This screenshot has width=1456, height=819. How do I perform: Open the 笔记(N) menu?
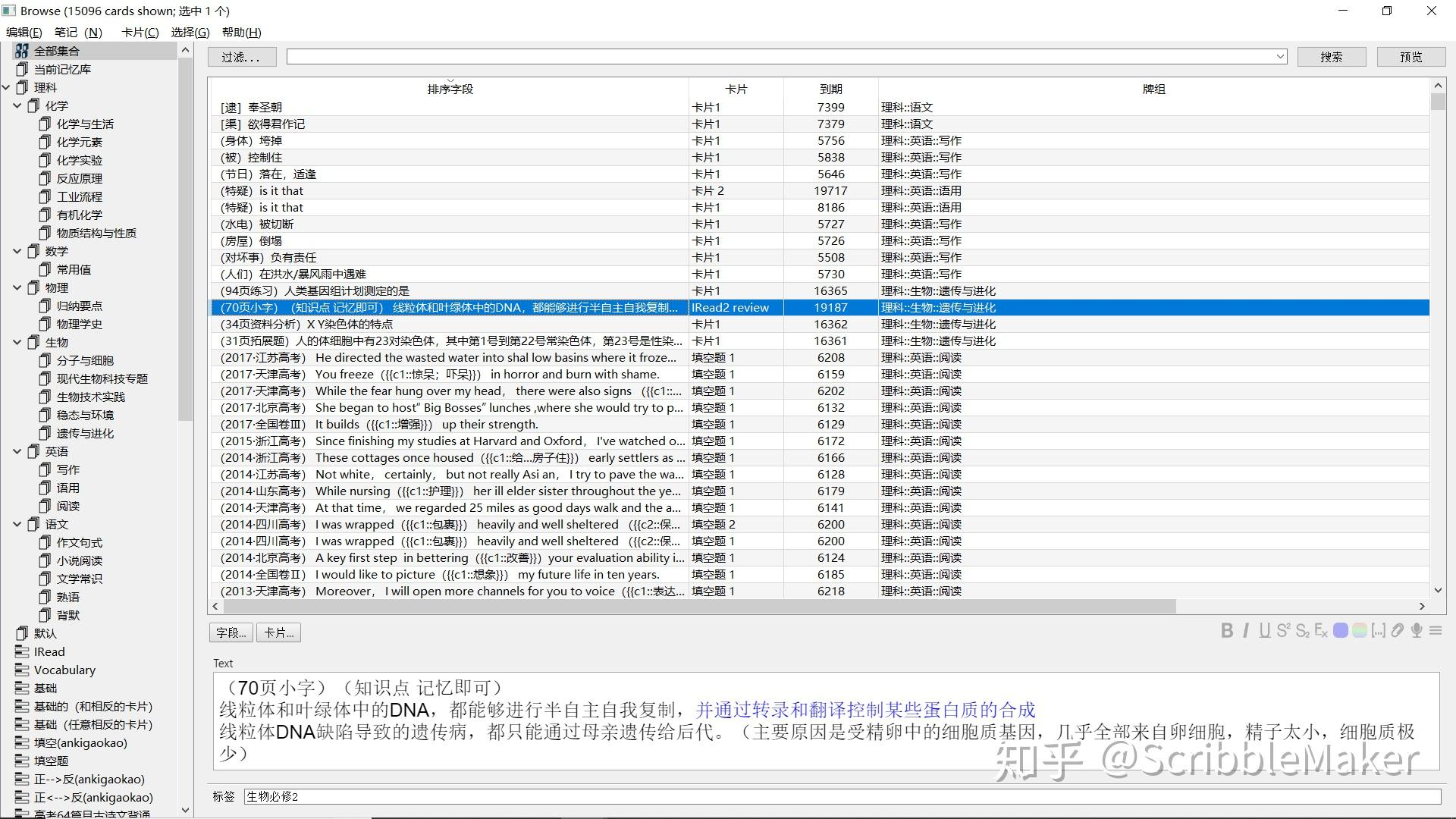coord(78,32)
